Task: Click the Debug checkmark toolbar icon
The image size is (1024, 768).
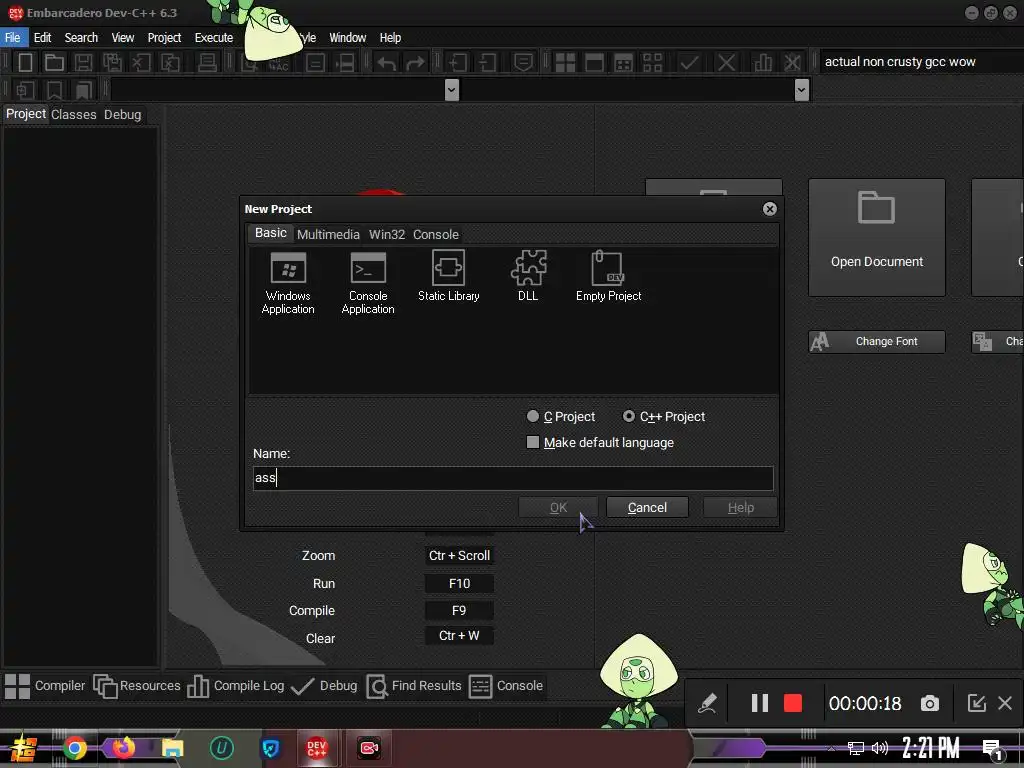Action: pyautogui.click(x=689, y=63)
